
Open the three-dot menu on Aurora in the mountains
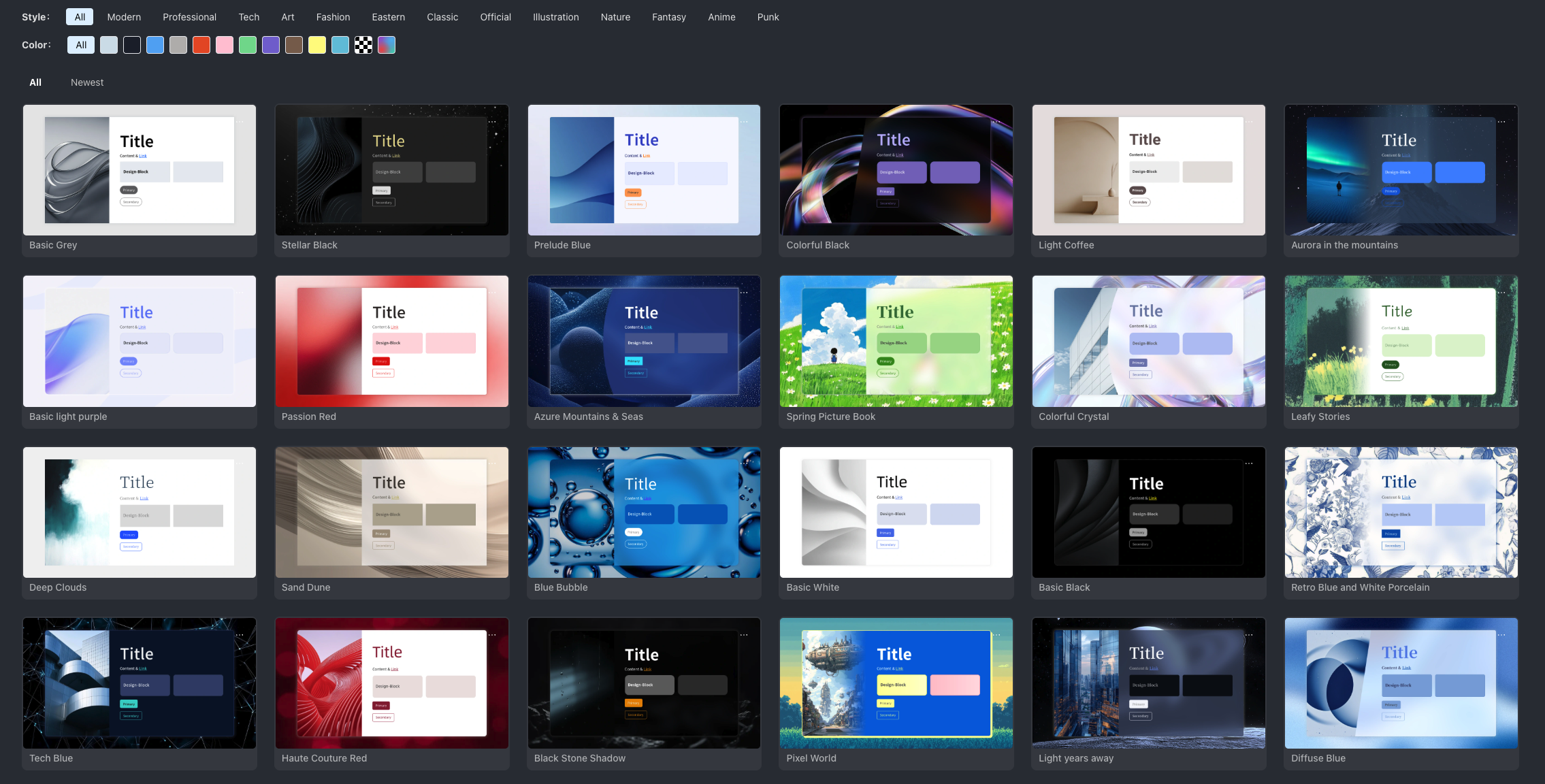(x=1501, y=122)
